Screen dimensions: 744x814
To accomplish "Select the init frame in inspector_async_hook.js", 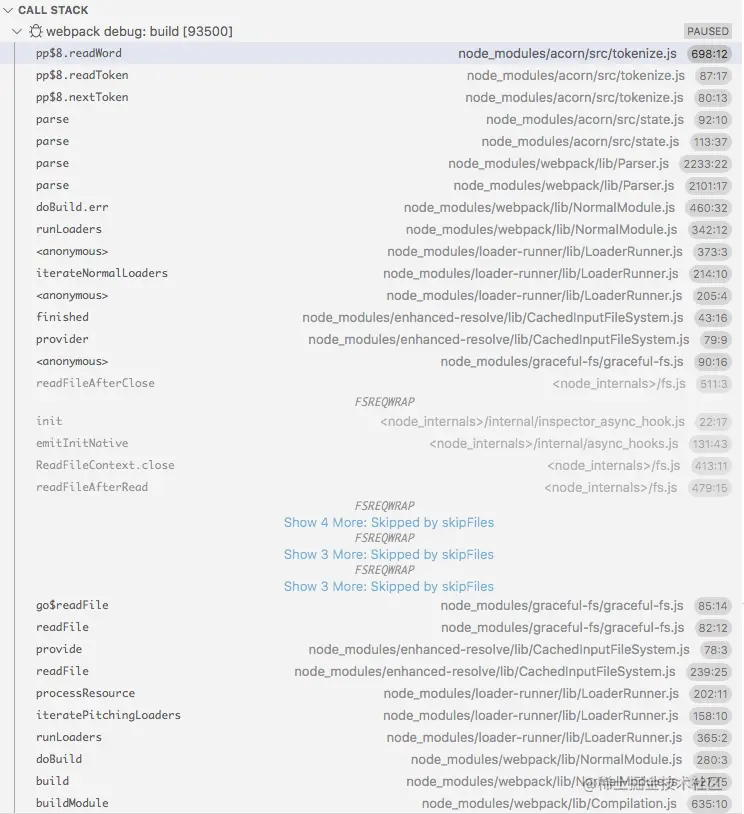I will point(372,422).
